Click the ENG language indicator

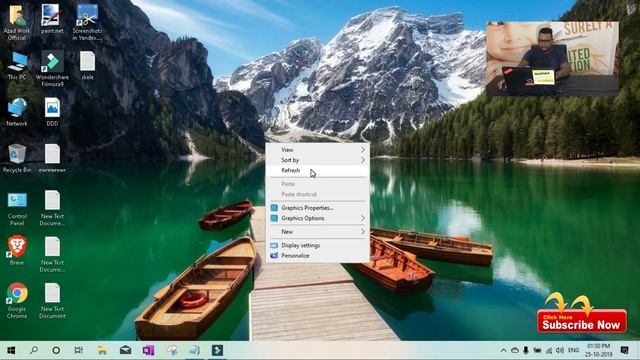click(x=573, y=350)
